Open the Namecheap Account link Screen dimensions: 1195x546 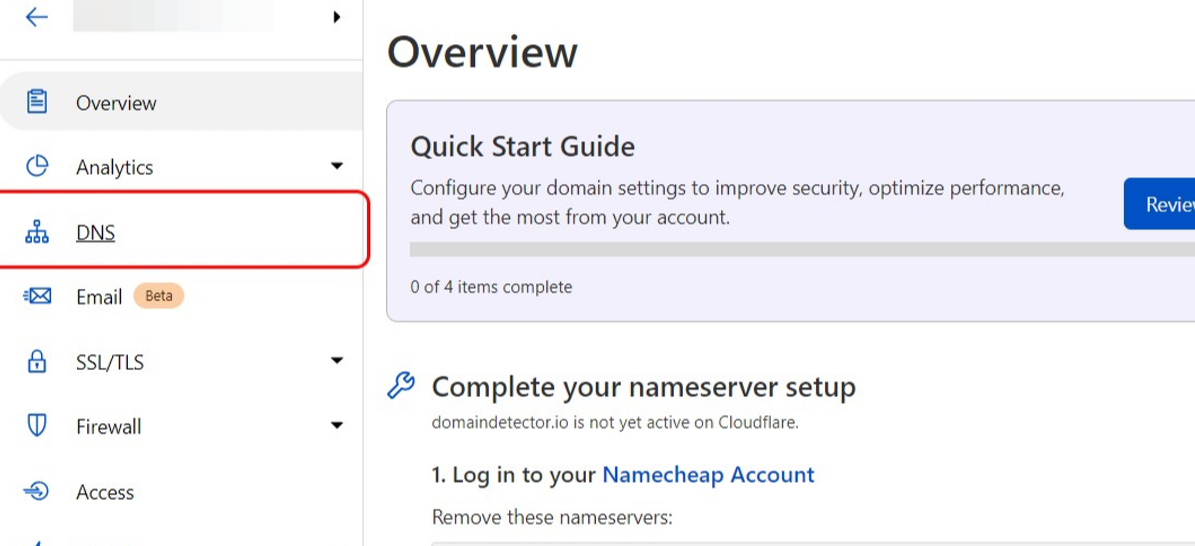pyautogui.click(x=708, y=475)
